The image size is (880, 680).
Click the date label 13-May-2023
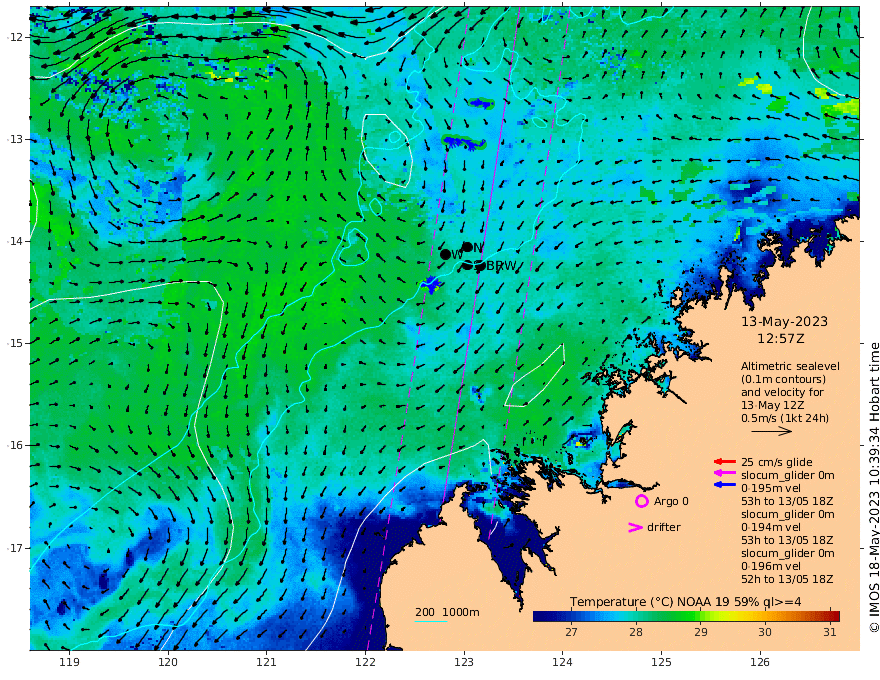point(785,321)
